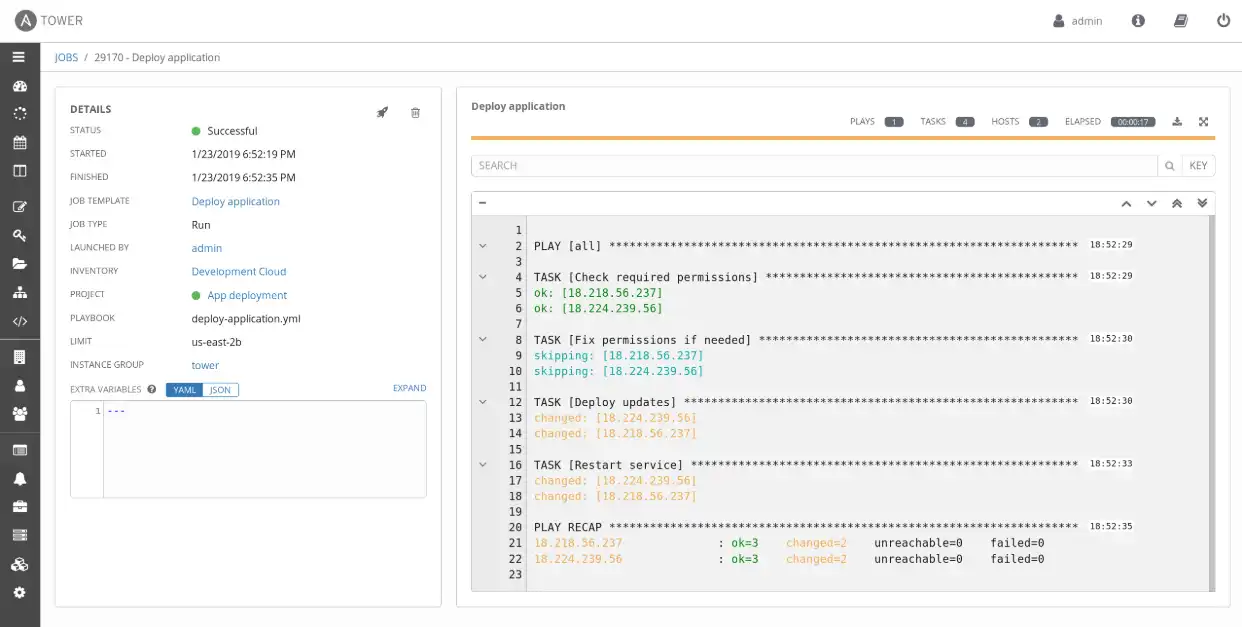Go to JOBS breadcrumb
The image size is (1242, 627).
66,58
